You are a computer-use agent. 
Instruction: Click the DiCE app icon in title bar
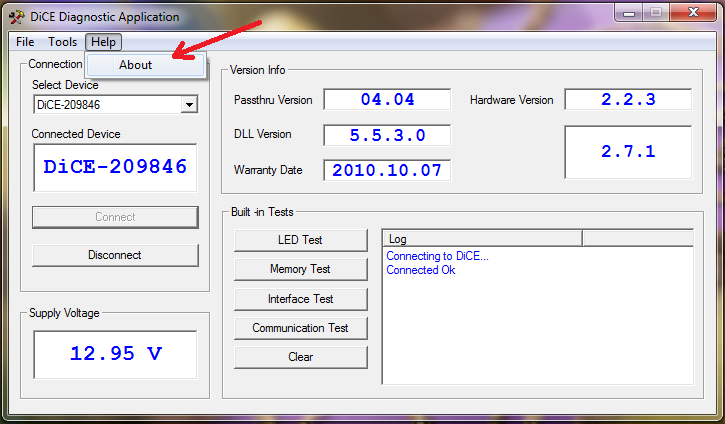point(16,17)
